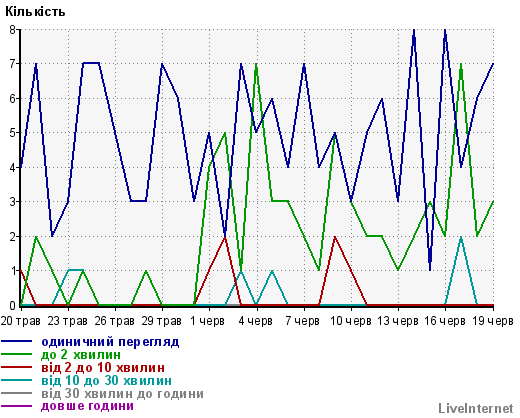Click the red legend line swatch
This screenshot has width=520, height=418.
[x=17, y=367]
